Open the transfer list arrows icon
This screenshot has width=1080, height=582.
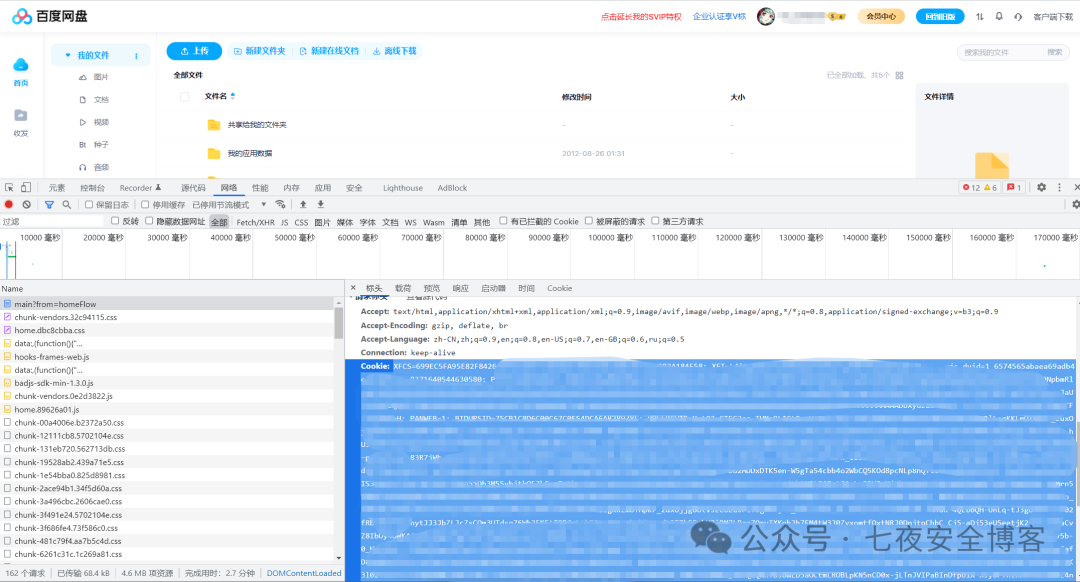[x=979, y=17]
